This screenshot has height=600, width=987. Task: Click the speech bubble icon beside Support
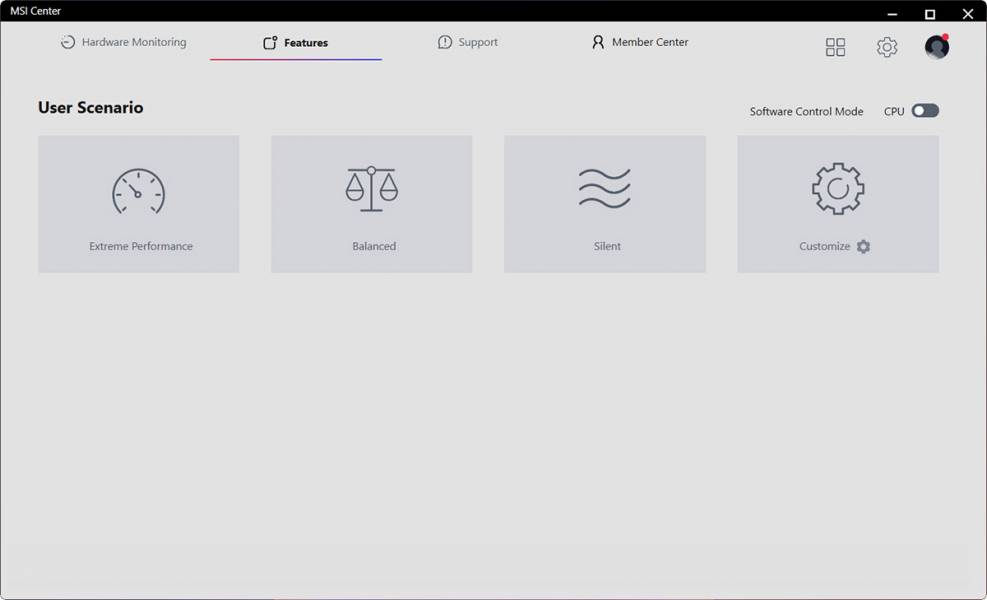tap(445, 43)
